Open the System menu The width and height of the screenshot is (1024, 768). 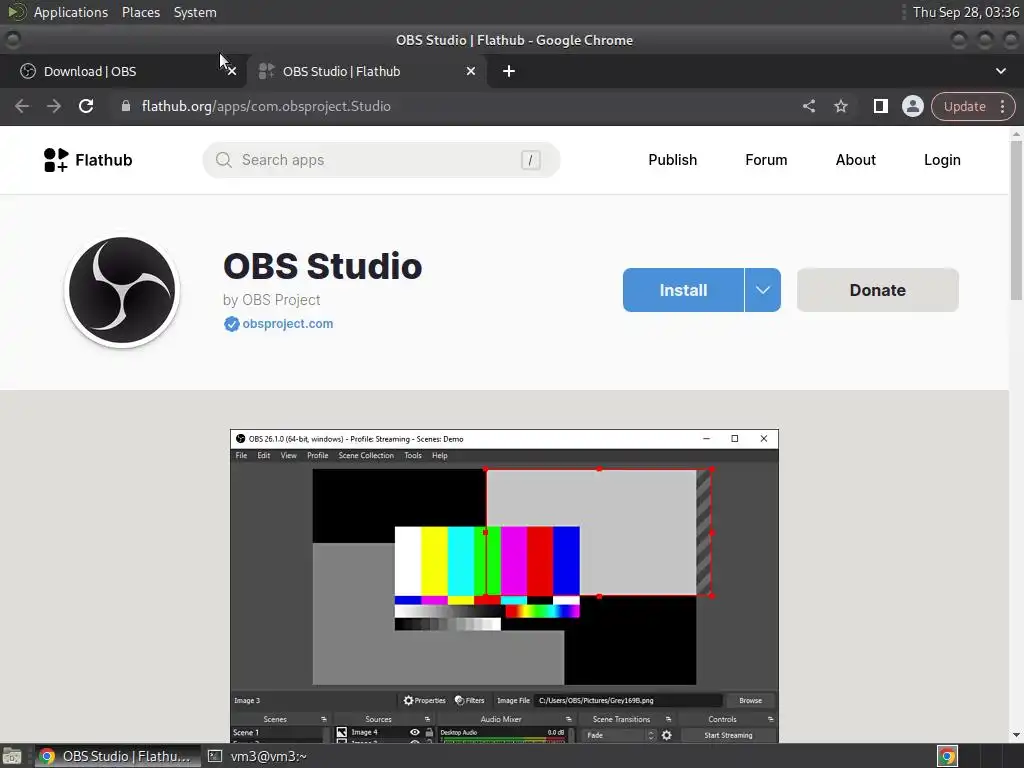[195, 12]
